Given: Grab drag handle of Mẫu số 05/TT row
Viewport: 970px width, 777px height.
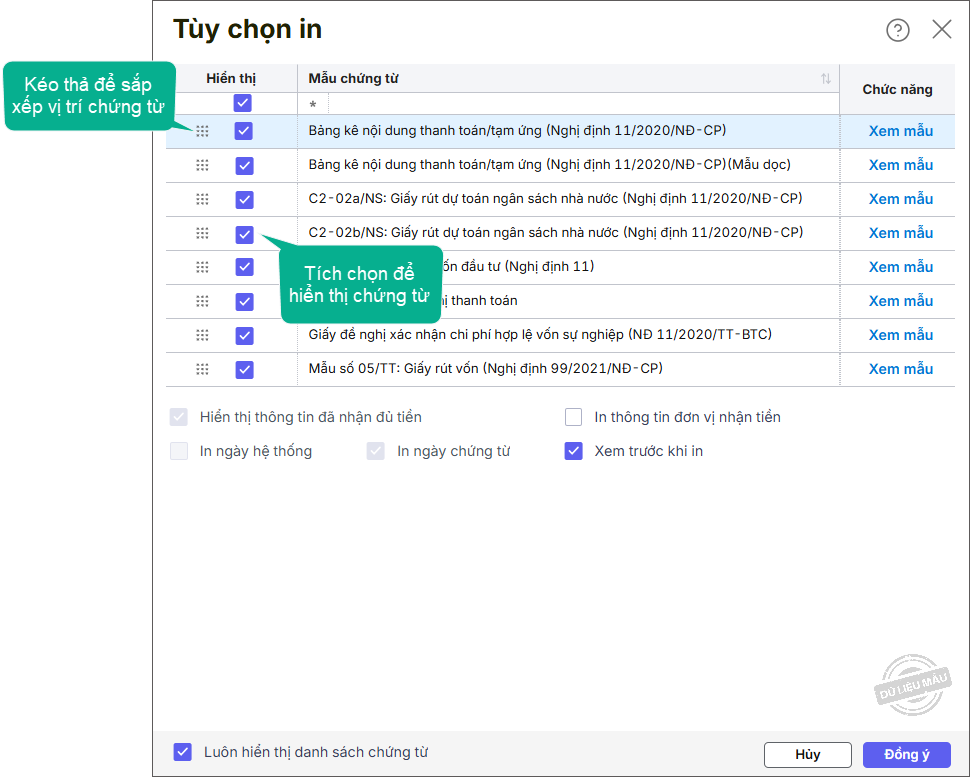Looking at the screenshot, I should [x=202, y=369].
